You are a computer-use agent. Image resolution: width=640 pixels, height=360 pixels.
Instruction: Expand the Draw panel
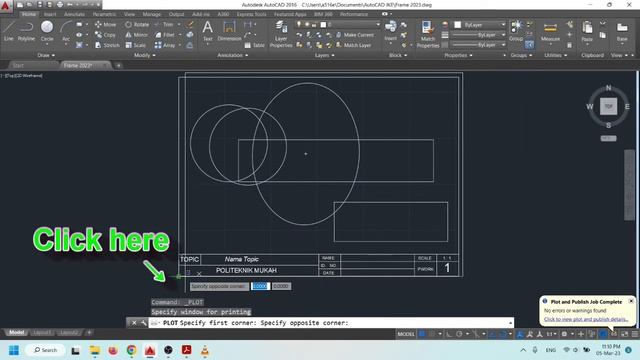(46, 55)
